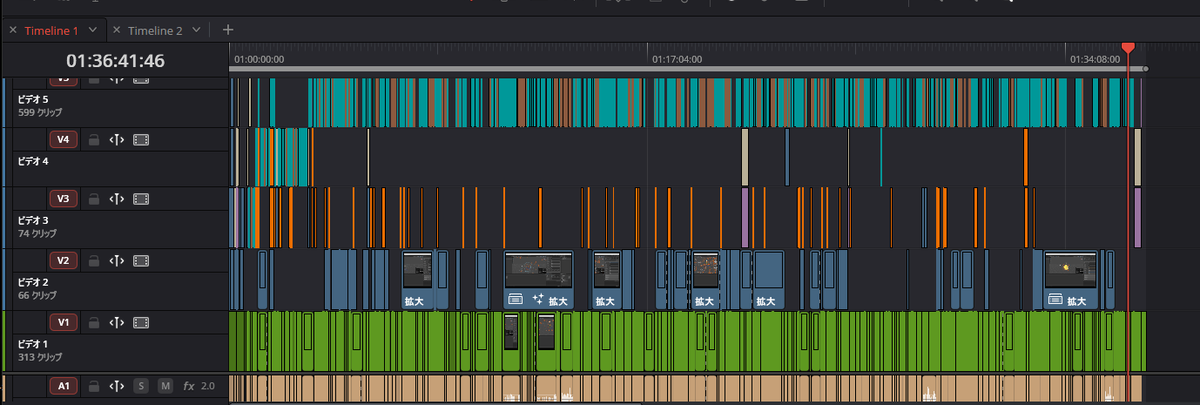Lock the V2 video track

[93, 261]
